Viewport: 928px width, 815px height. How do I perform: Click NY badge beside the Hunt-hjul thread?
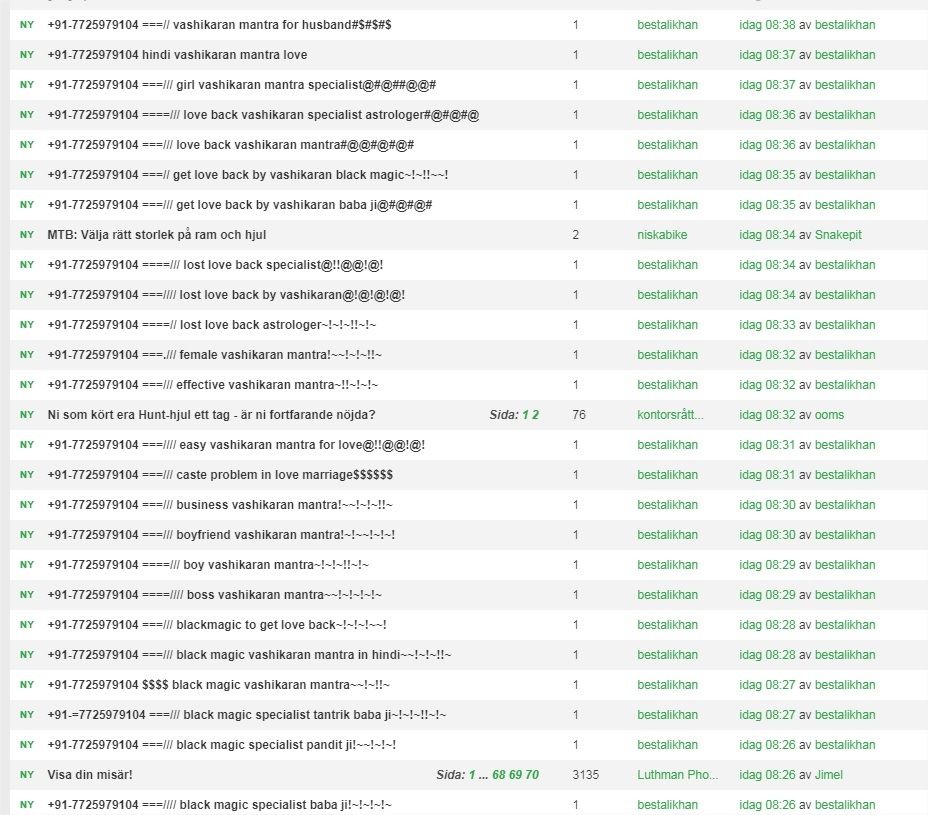(26, 415)
